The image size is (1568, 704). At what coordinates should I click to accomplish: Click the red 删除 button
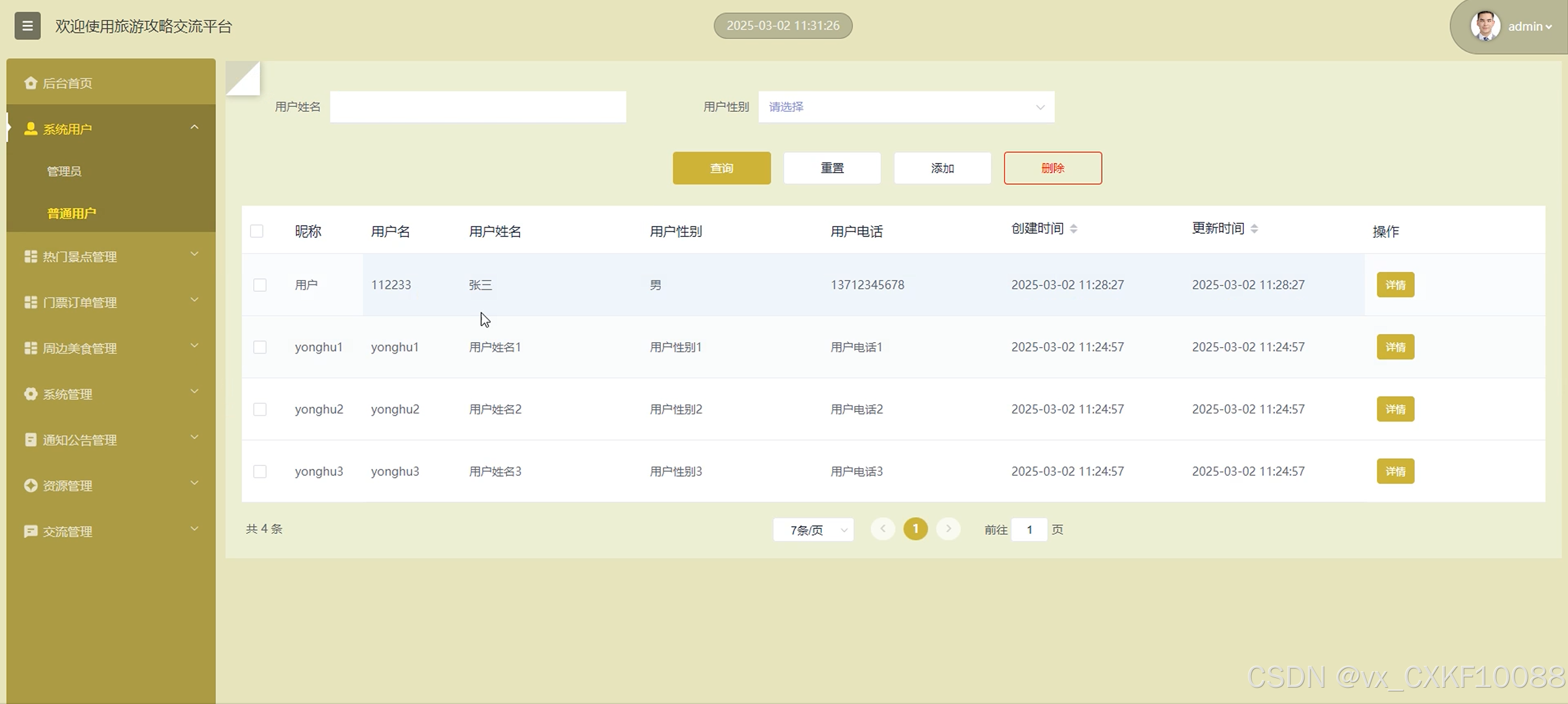1052,168
